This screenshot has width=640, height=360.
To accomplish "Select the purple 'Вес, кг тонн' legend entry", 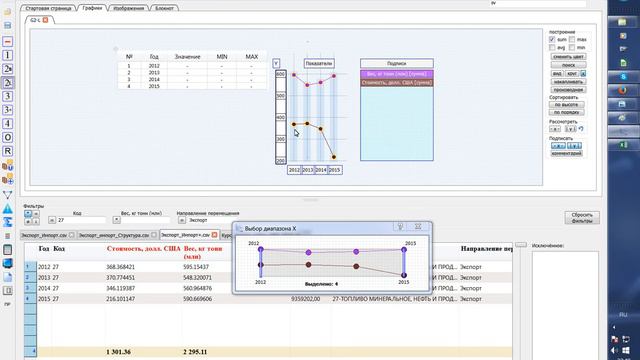I will click(397, 74).
